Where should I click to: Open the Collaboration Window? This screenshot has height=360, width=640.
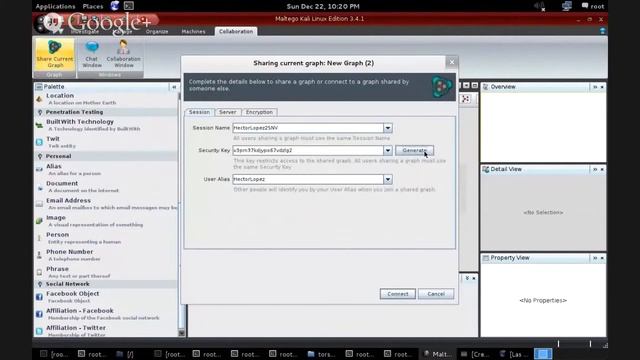click(x=123, y=54)
